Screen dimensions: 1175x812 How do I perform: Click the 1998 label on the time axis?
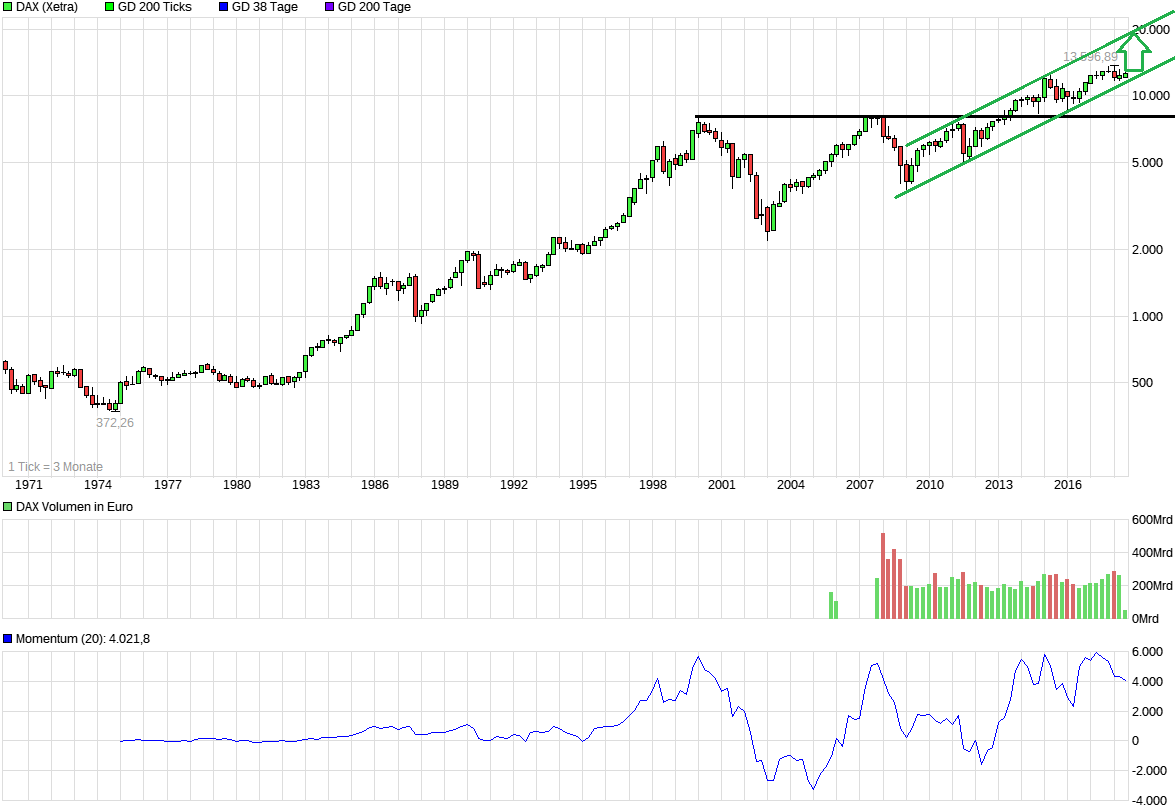[x=653, y=485]
